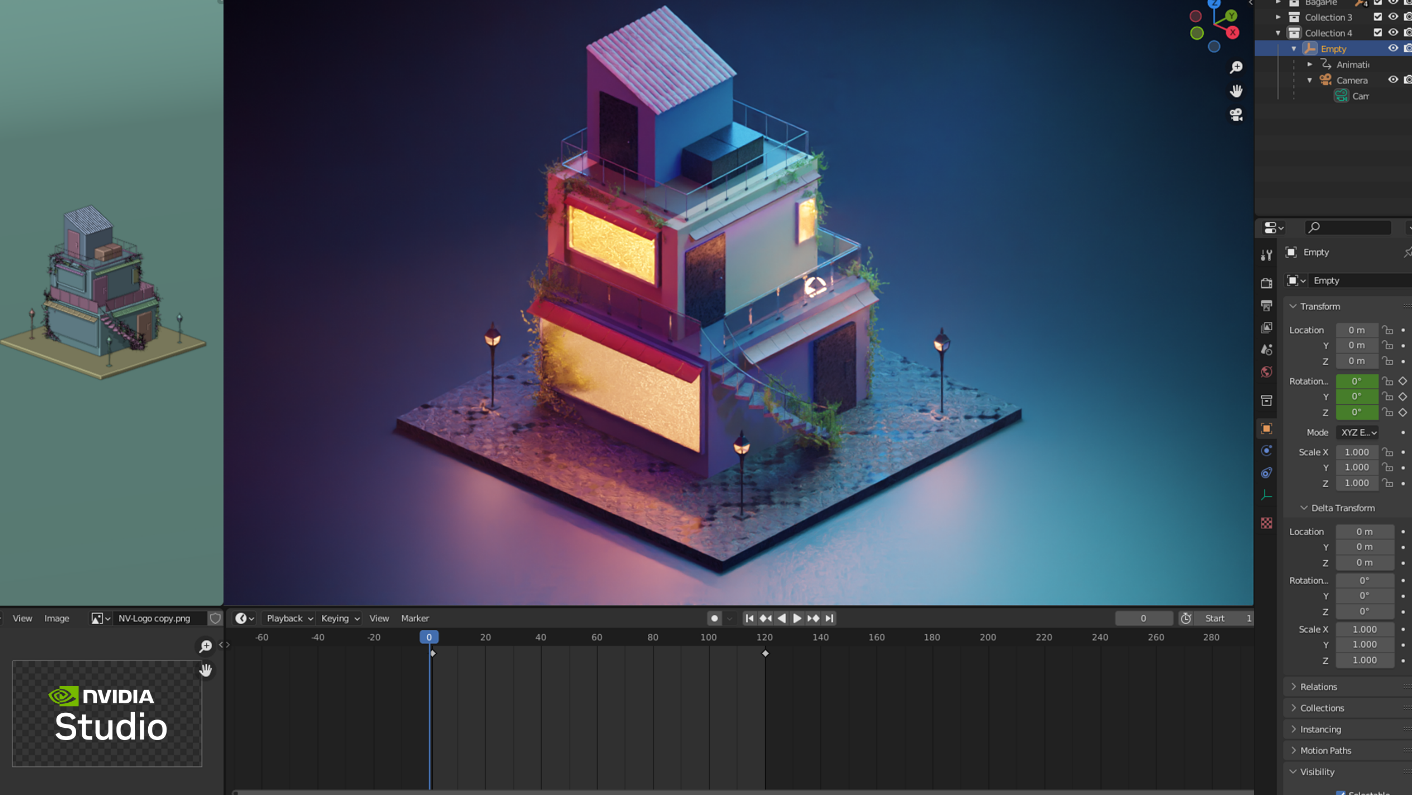Jump to next keyframe

(x=813, y=618)
